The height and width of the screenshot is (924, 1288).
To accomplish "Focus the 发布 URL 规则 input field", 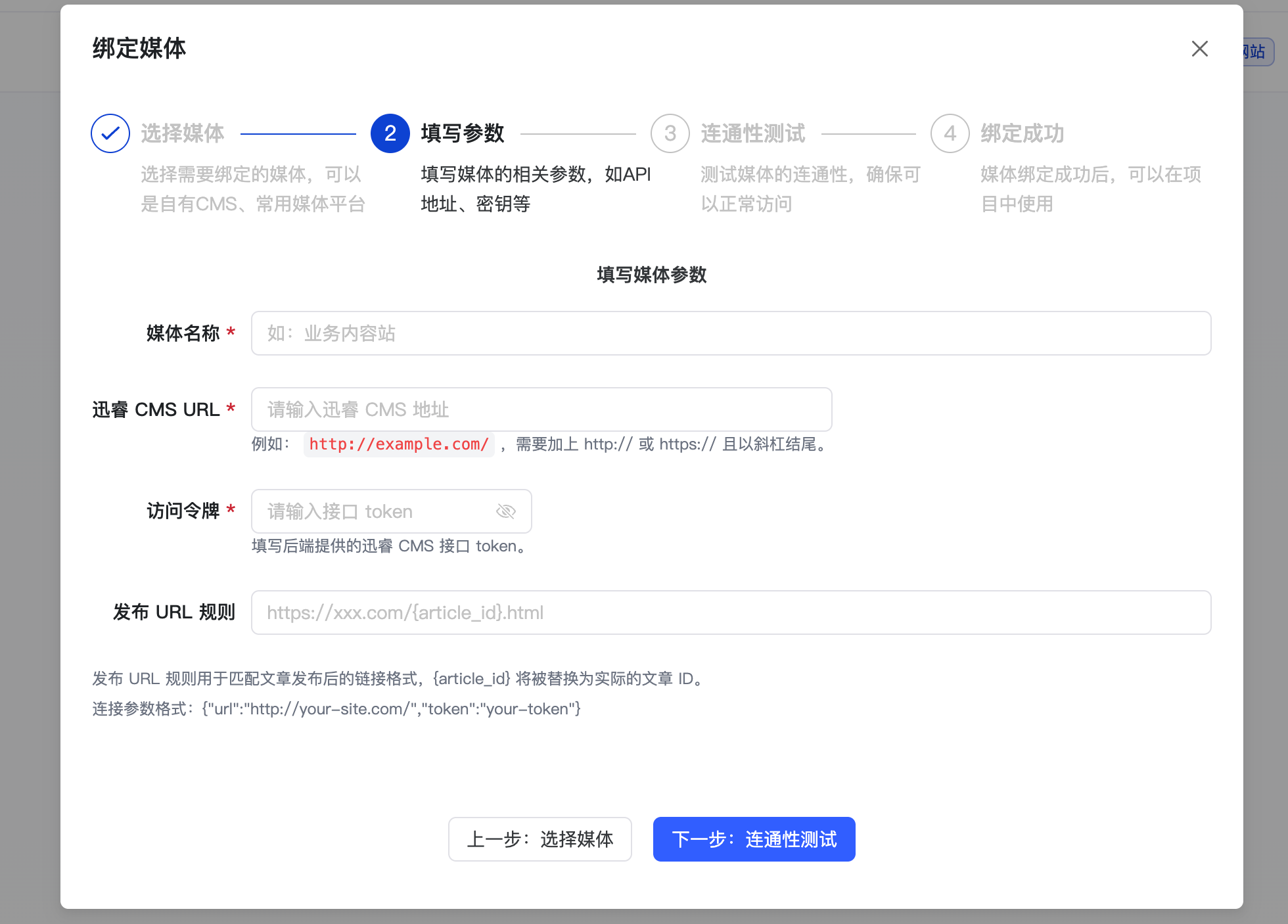I will pyautogui.click(x=731, y=612).
